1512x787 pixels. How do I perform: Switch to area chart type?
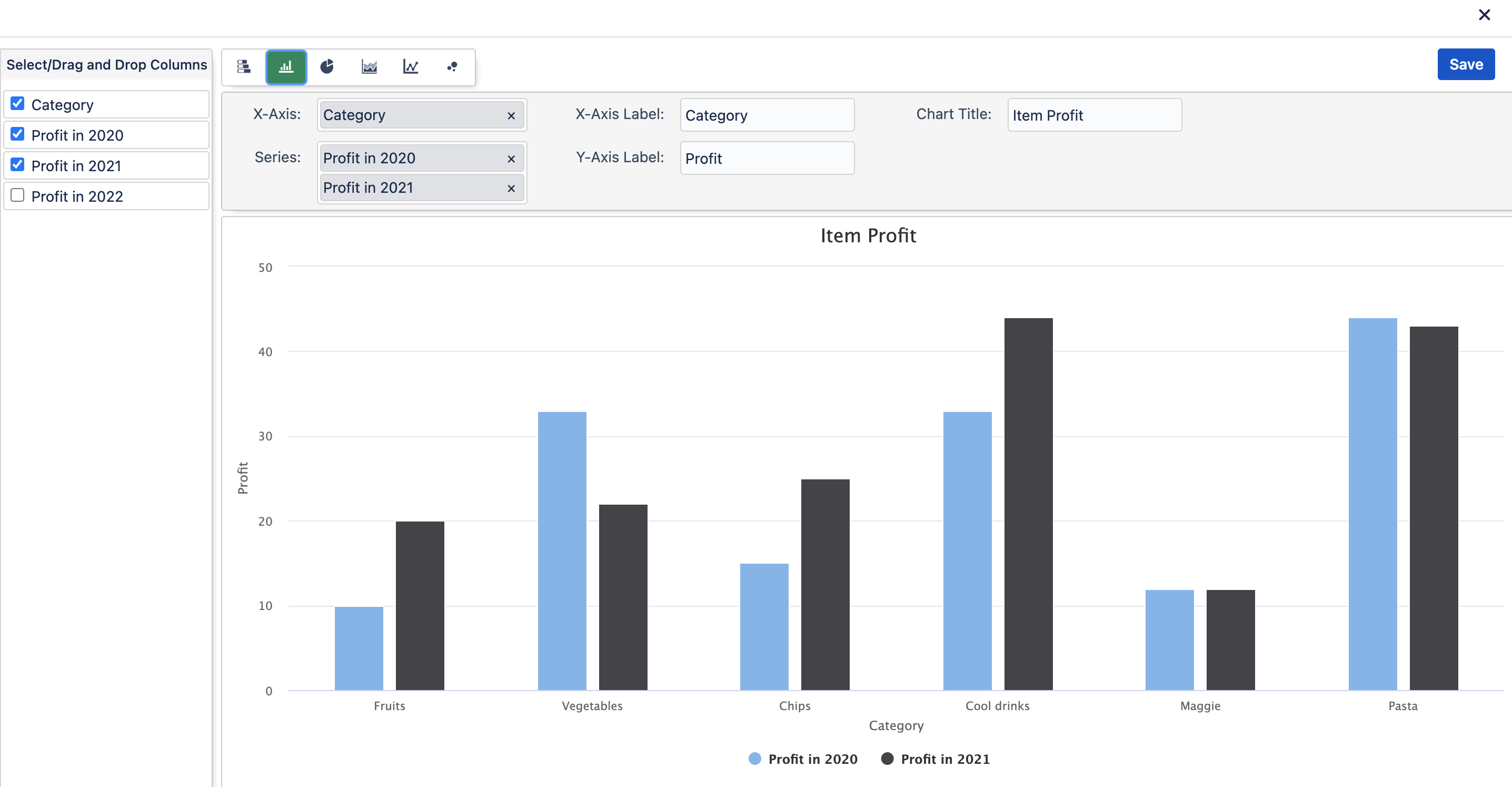click(369, 67)
